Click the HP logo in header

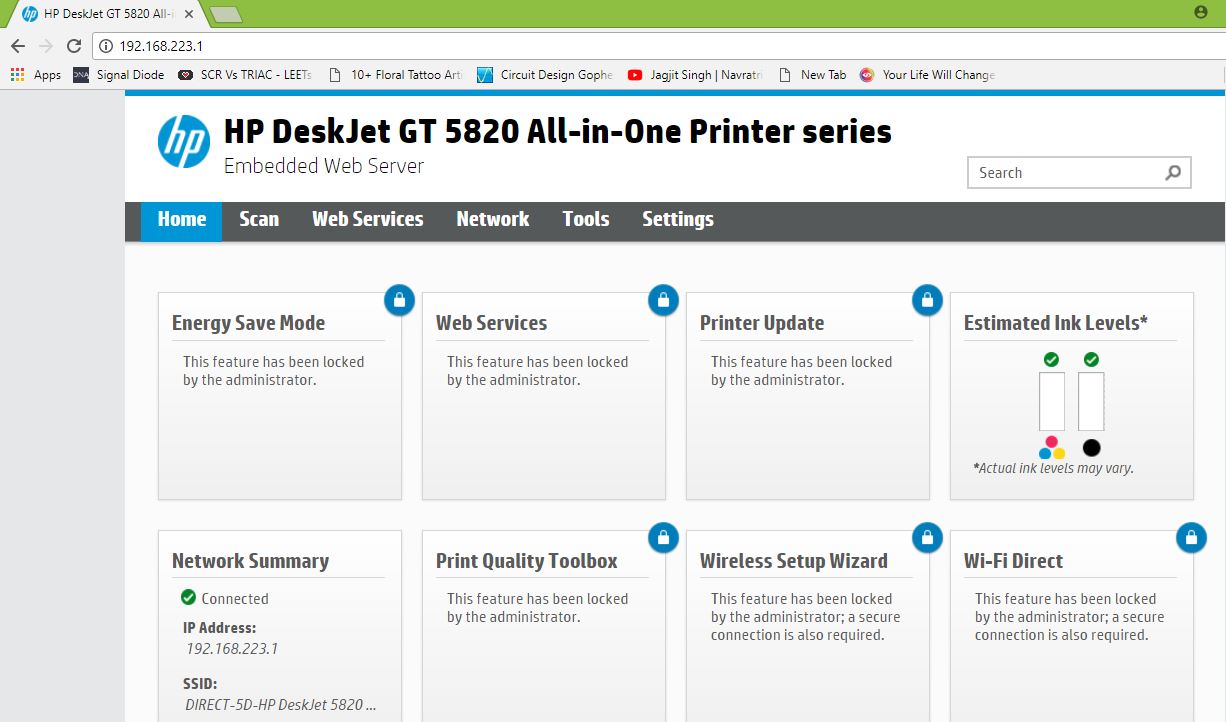pyautogui.click(x=184, y=141)
